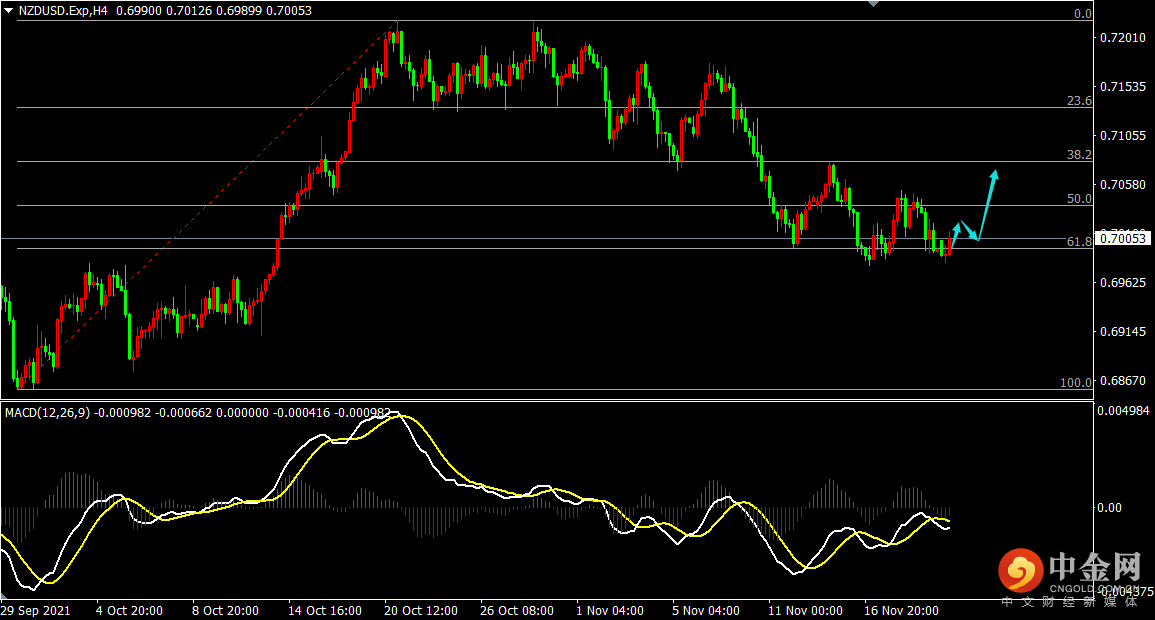The height and width of the screenshot is (620, 1155).
Task: Click the MACD(12,26,9) indicator label
Action: click(47, 412)
